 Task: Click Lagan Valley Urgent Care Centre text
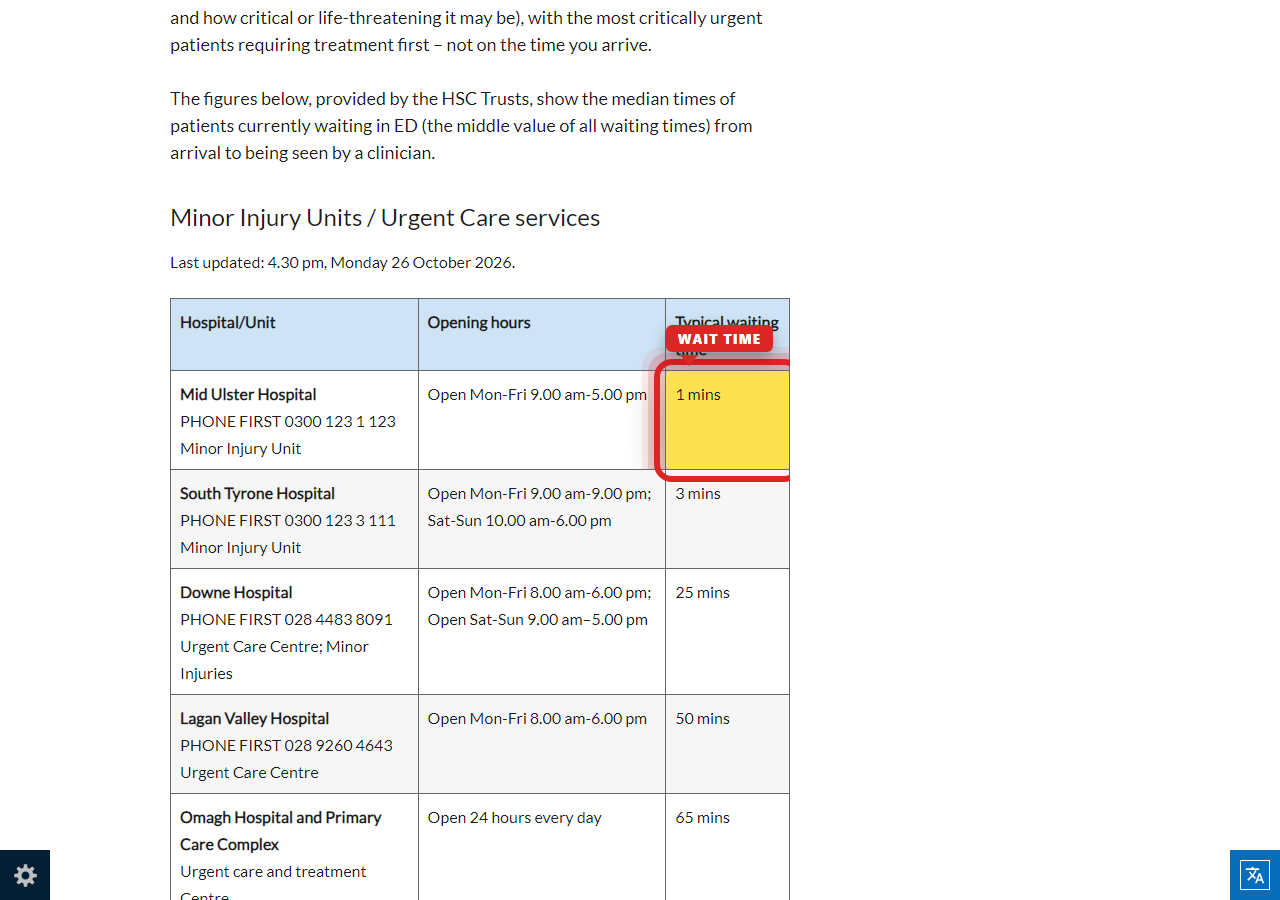(249, 772)
